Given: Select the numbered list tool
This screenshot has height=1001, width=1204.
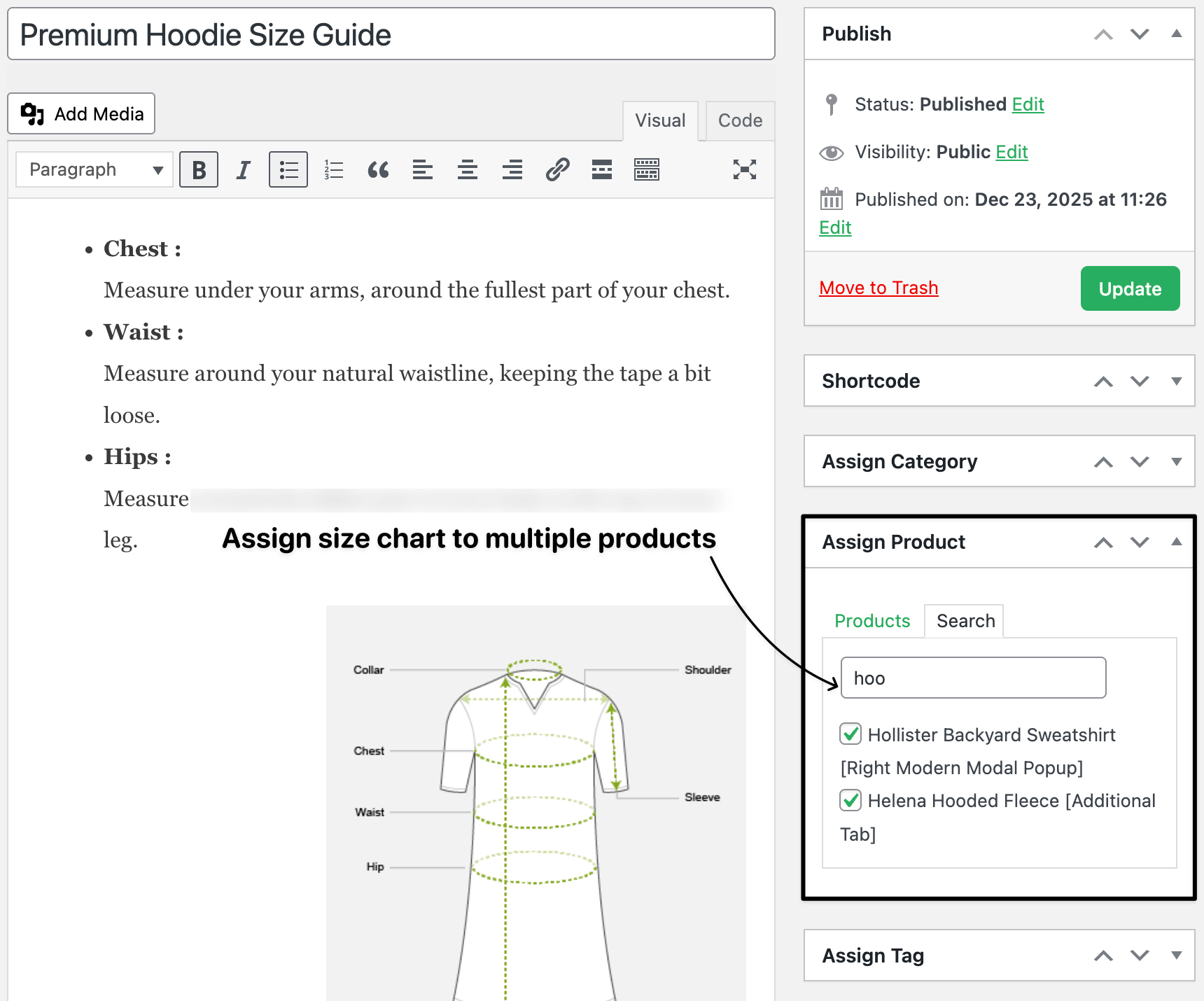Looking at the screenshot, I should point(333,169).
